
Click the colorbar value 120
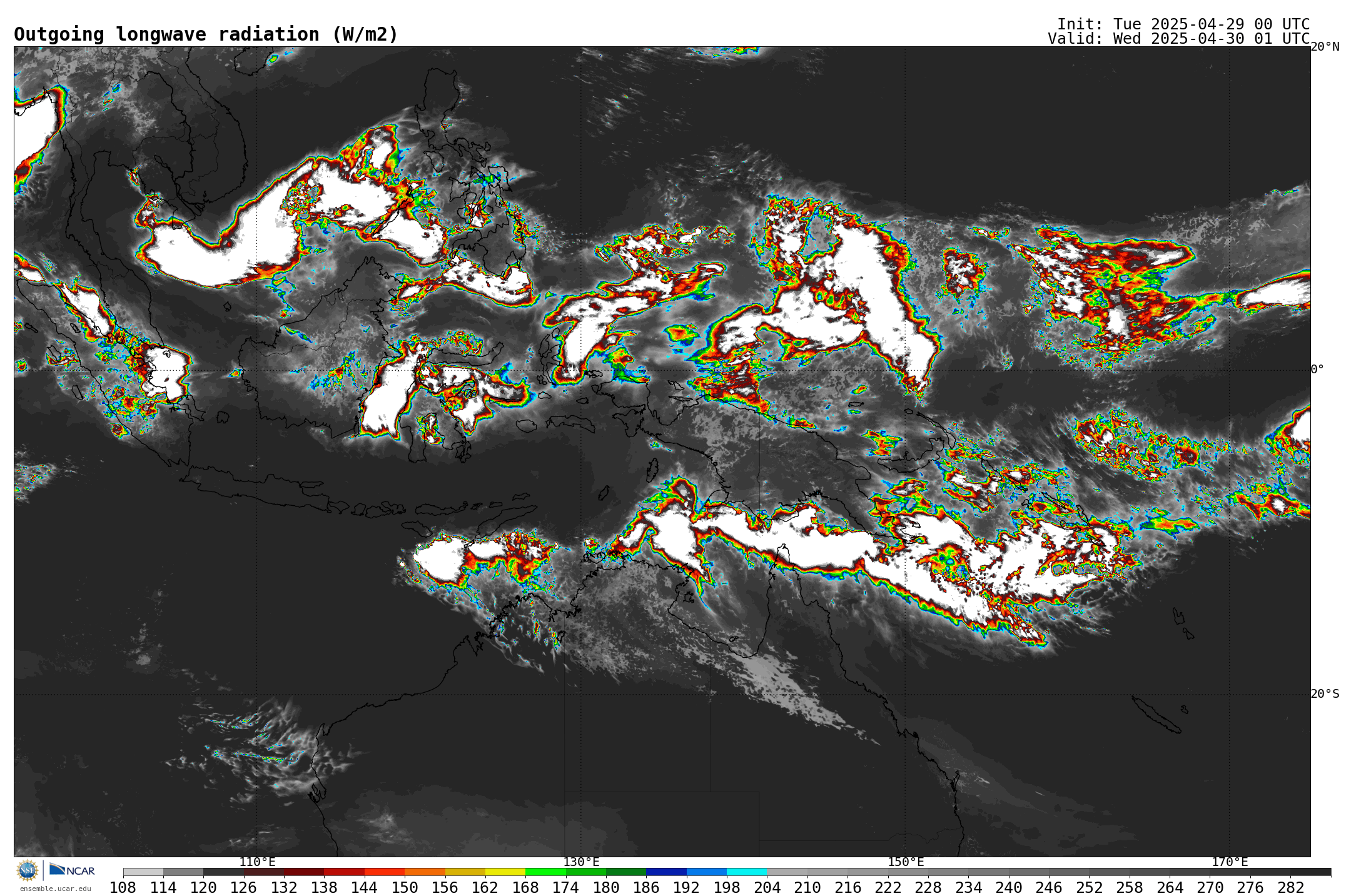[203, 887]
